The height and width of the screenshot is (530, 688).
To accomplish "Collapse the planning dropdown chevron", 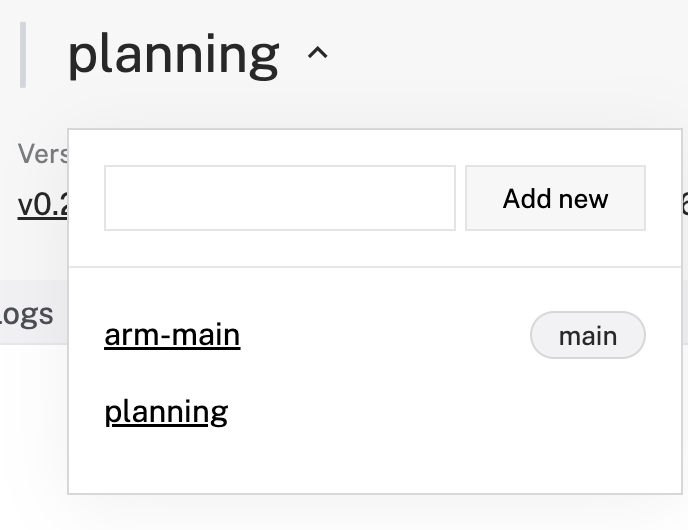I will 317,56.
